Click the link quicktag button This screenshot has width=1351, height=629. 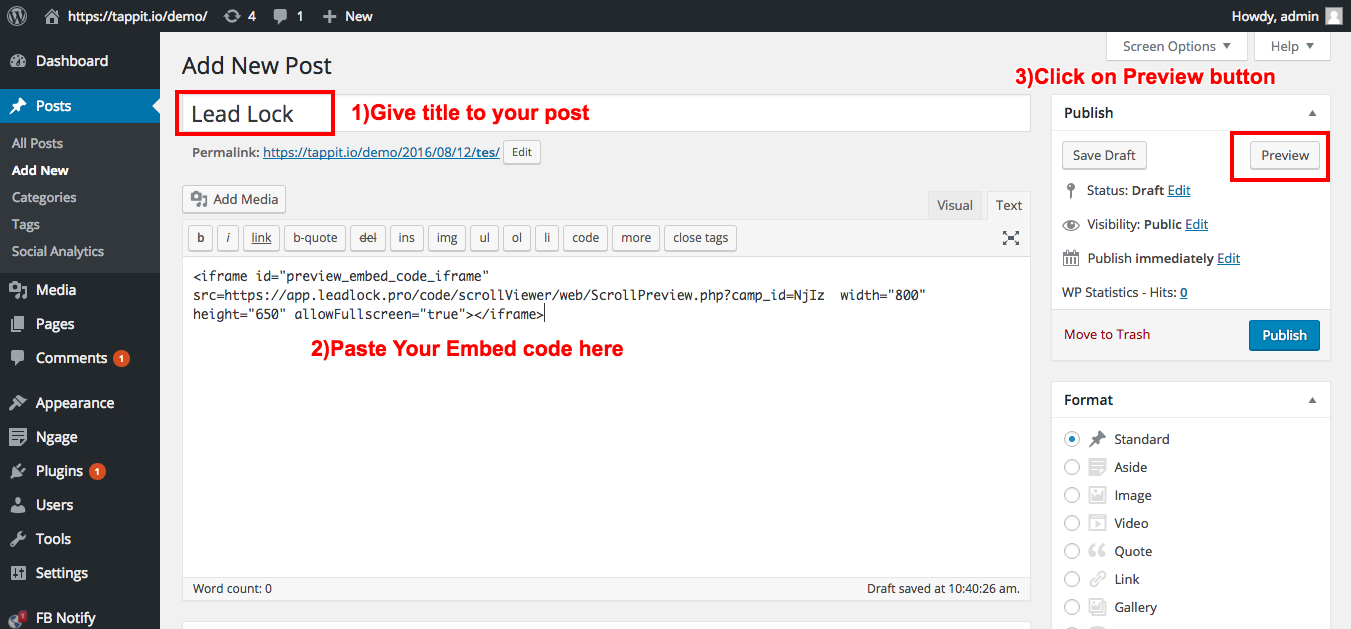(261, 238)
